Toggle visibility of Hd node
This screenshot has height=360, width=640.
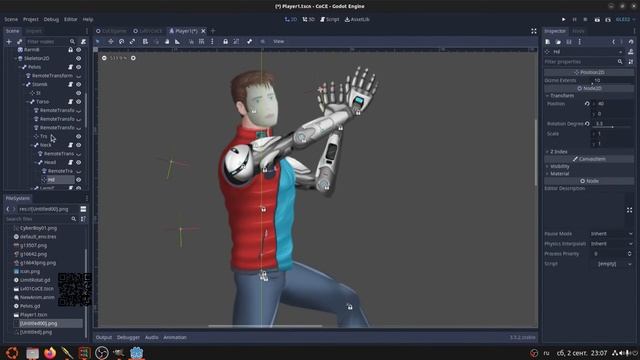(x=78, y=180)
